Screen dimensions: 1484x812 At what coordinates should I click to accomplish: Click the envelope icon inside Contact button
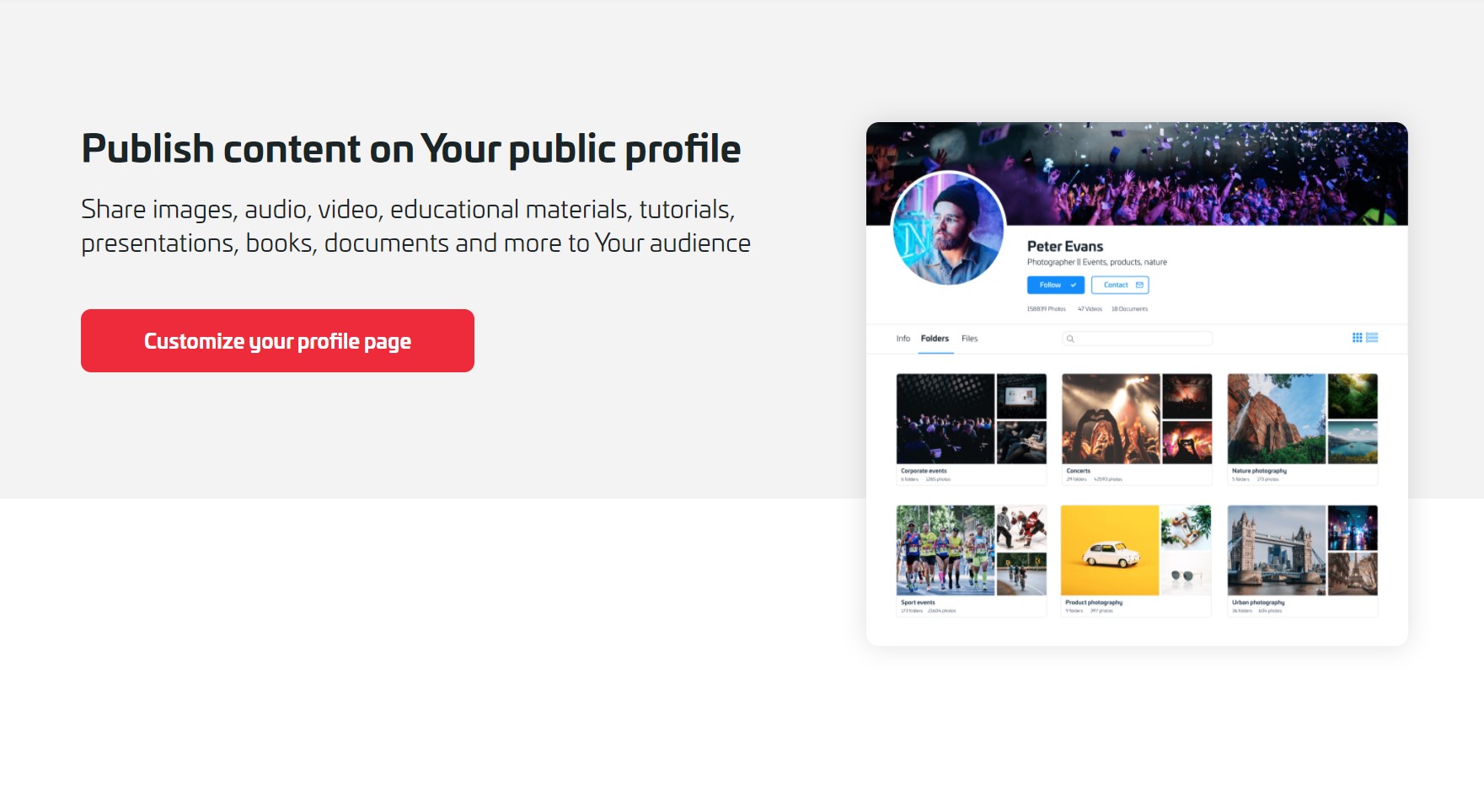click(1138, 285)
